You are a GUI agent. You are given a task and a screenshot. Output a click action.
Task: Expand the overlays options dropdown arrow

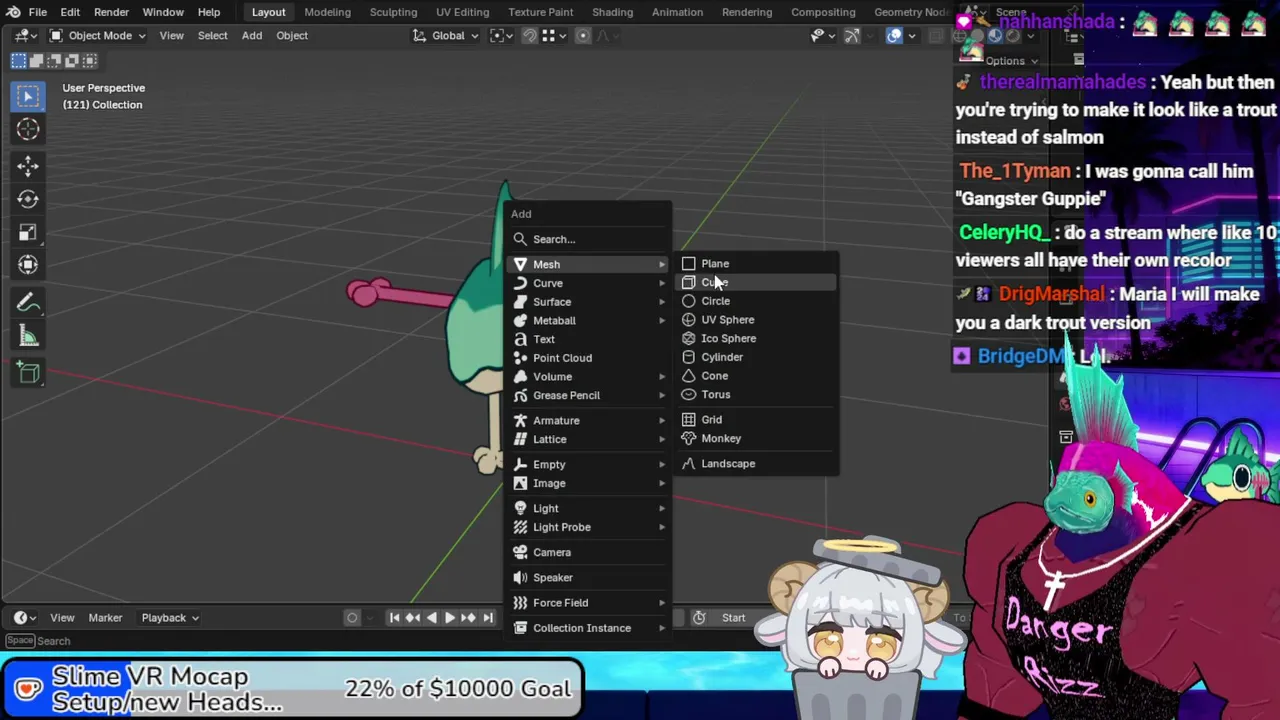coord(911,36)
